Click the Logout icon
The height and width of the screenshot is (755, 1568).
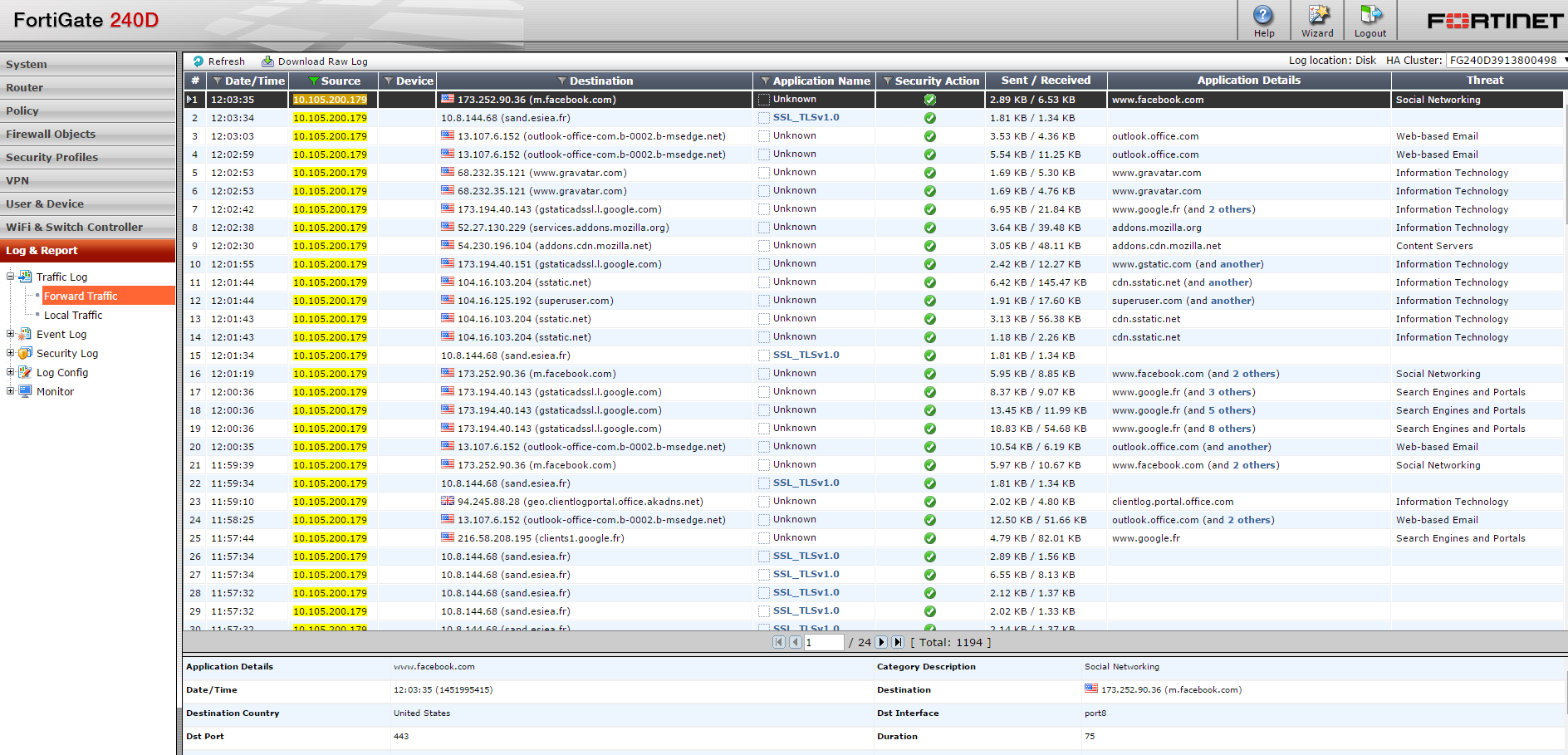pyautogui.click(x=1370, y=15)
